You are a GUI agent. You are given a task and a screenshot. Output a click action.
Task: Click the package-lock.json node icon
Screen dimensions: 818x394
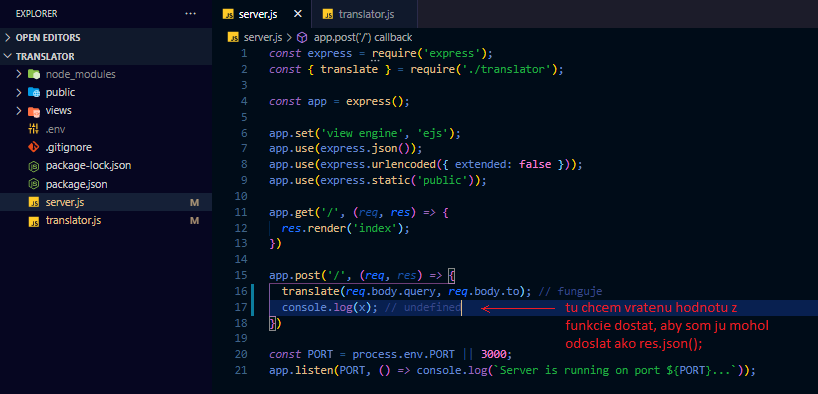(x=34, y=166)
